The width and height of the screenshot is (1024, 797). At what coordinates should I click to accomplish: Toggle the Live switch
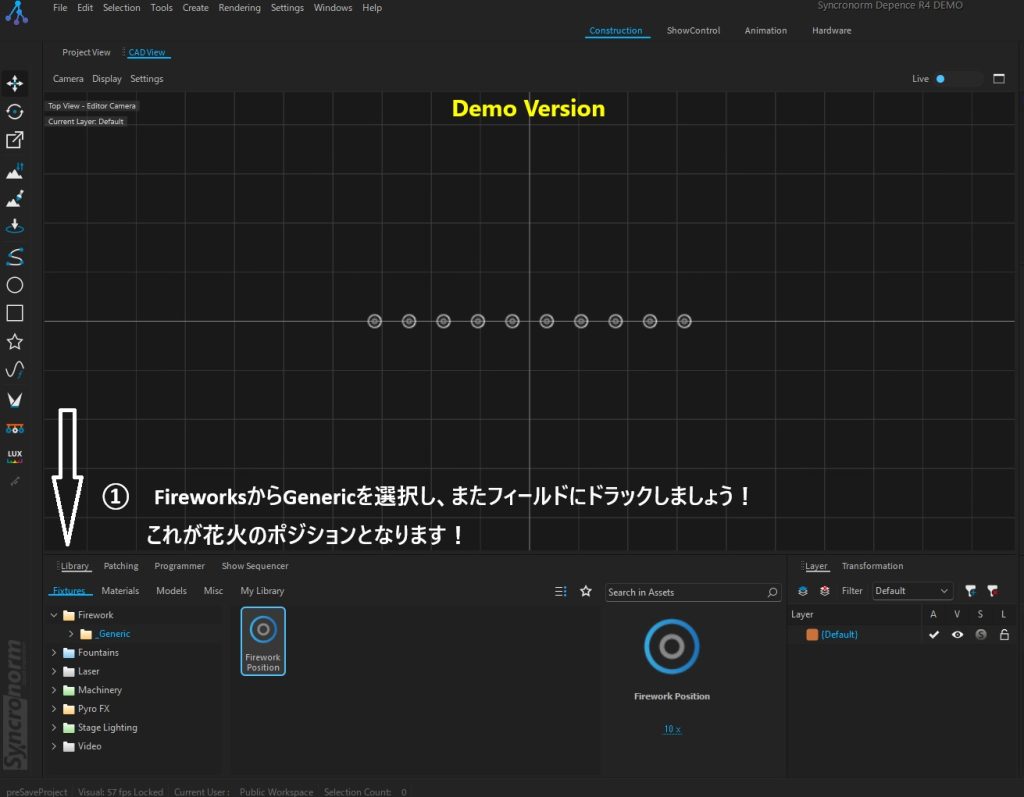click(958, 79)
